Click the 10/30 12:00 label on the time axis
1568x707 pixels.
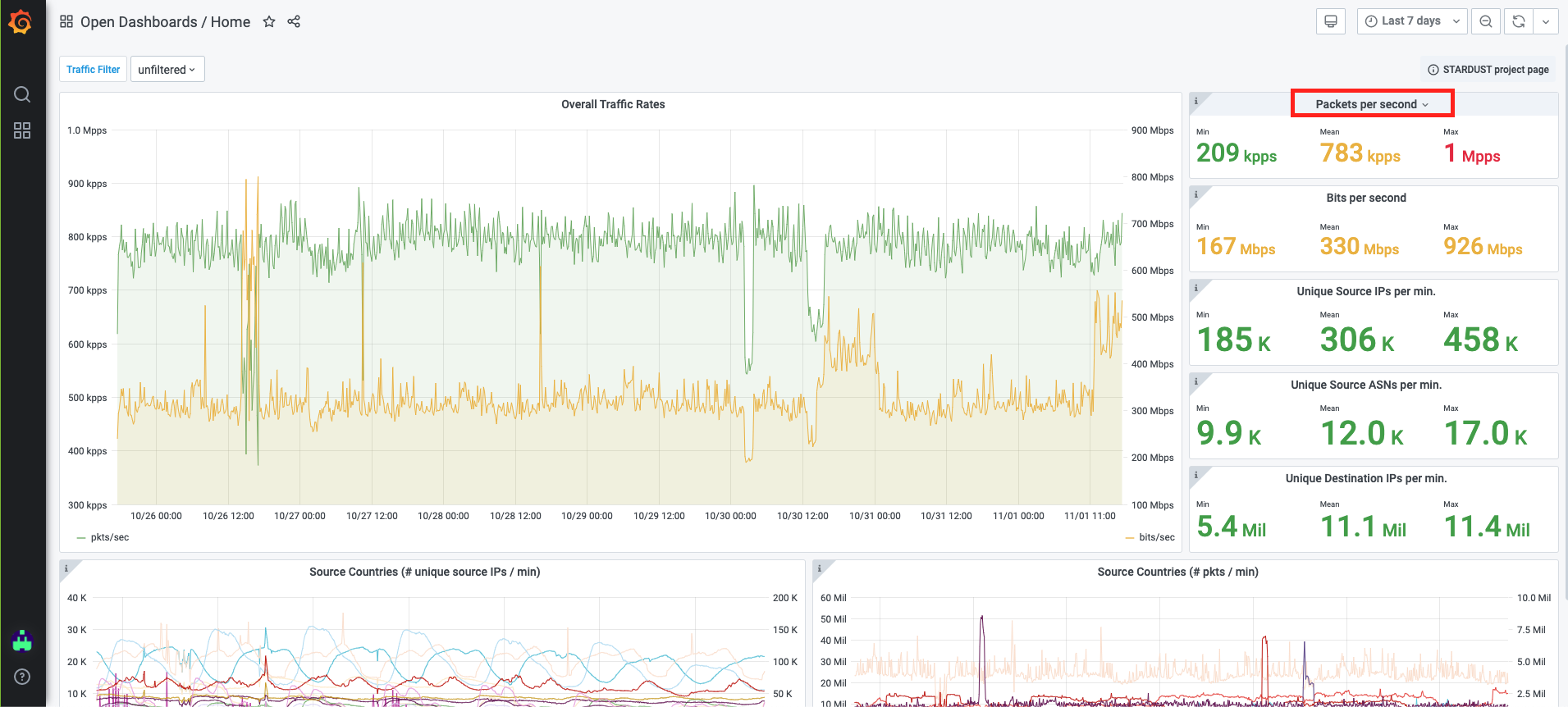(802, 516)
